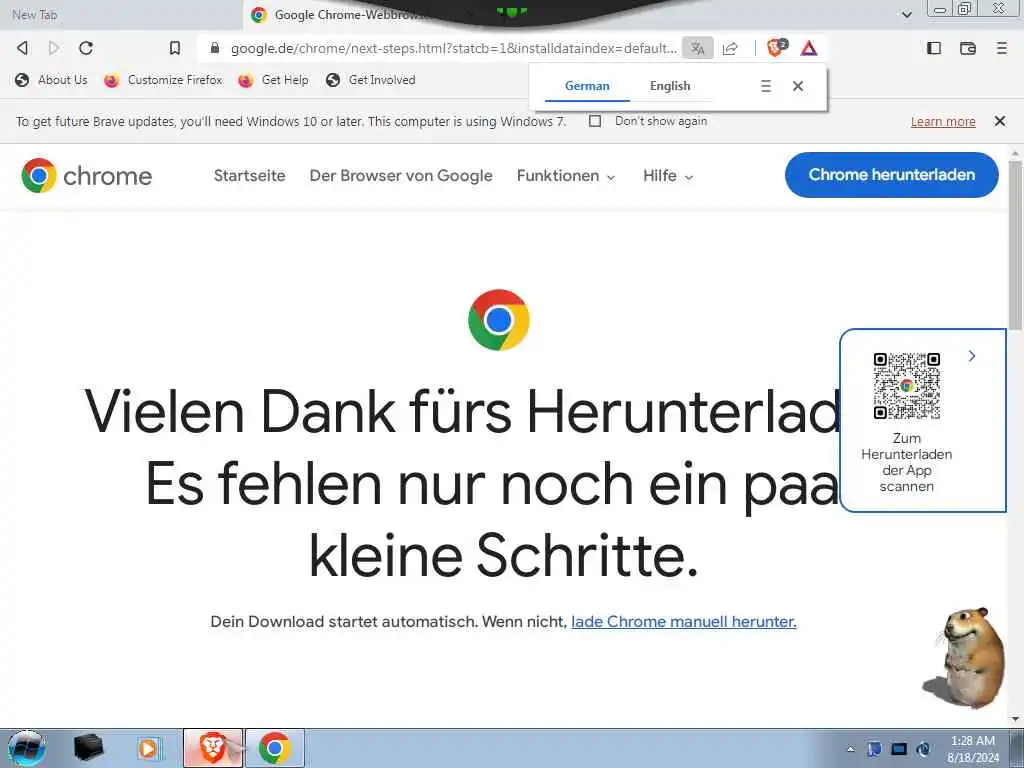Open media player taskbar icon
Screen dimensions: 1024x768
coord(148,748)
